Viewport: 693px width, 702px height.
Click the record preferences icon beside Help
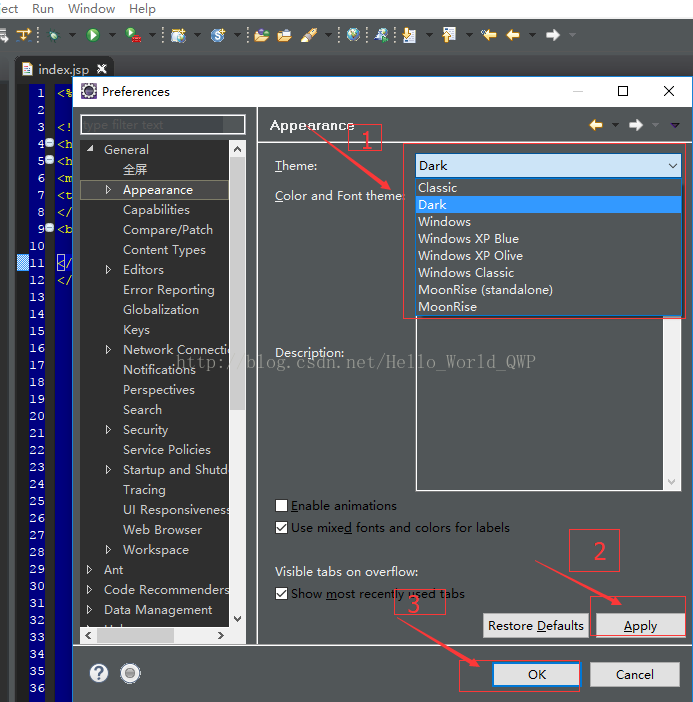coord(130,672)
